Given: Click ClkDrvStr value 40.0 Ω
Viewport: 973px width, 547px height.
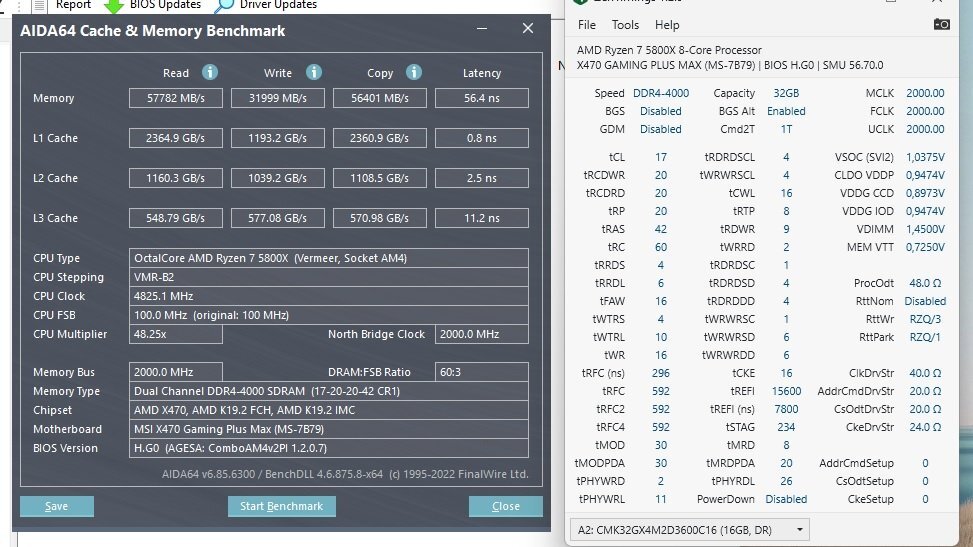Looking at the screenshot, I should (x=925, y=373).
